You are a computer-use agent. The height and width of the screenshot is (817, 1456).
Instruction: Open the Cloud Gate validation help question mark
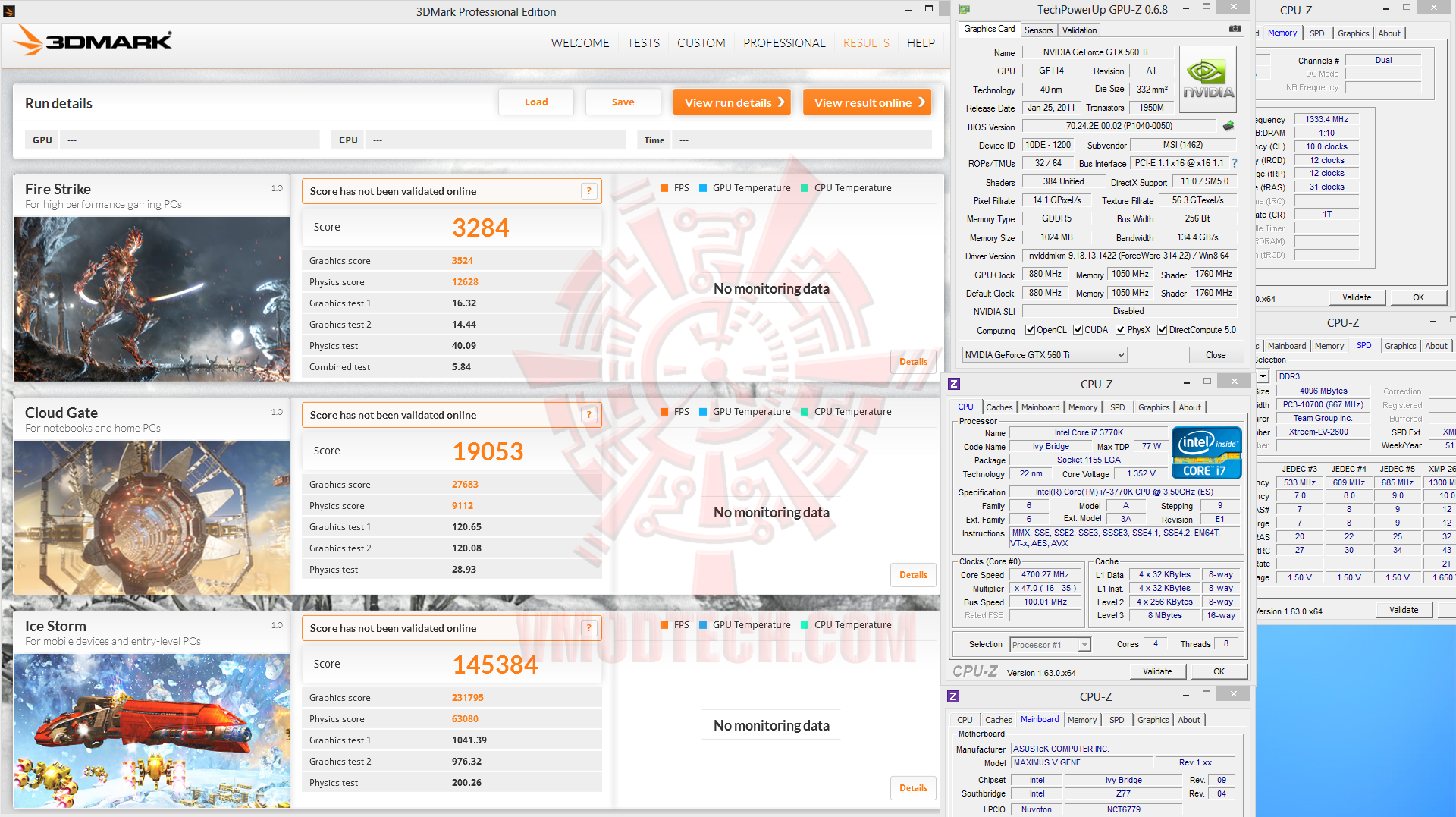588,415
